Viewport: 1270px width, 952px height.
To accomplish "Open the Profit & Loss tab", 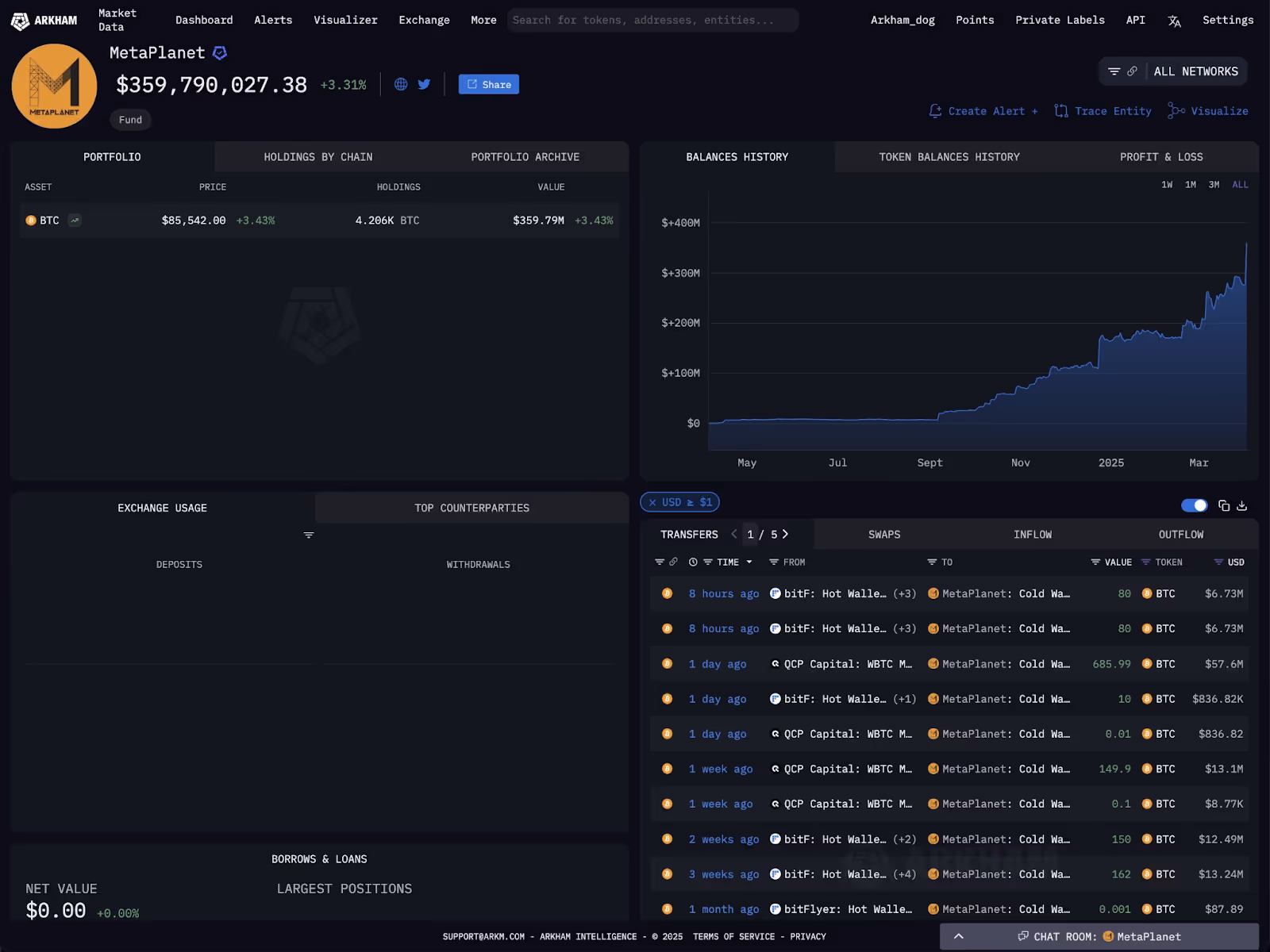I will (x=1161, y=157).
